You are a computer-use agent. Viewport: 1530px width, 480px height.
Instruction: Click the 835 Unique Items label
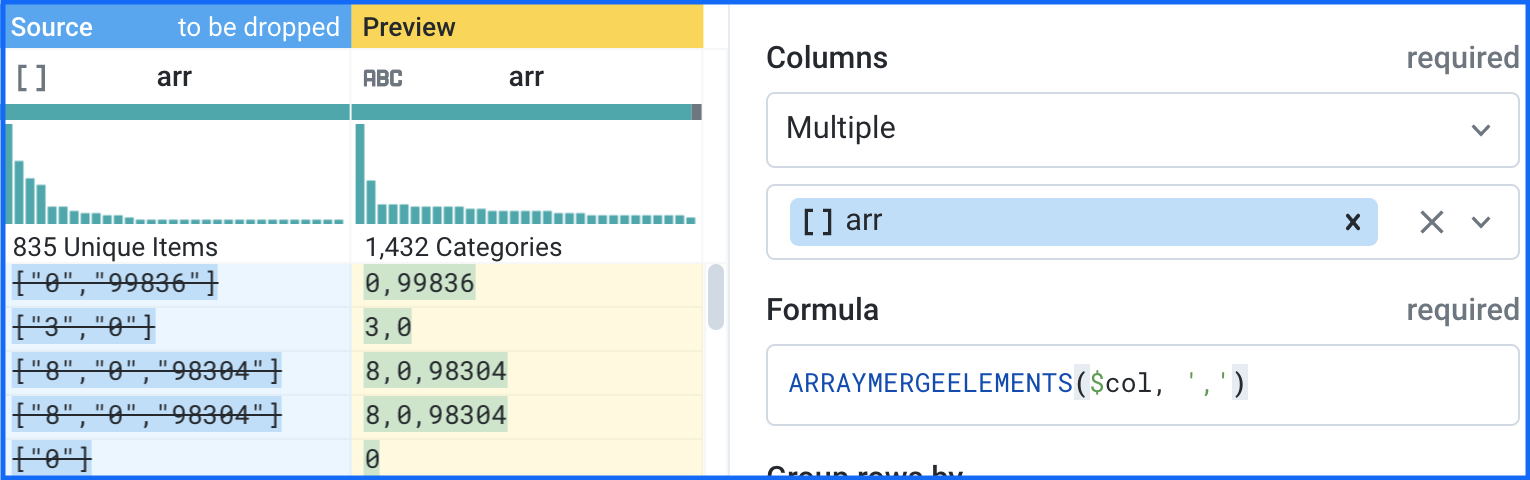pyautogui.click(x=115, y=247)
